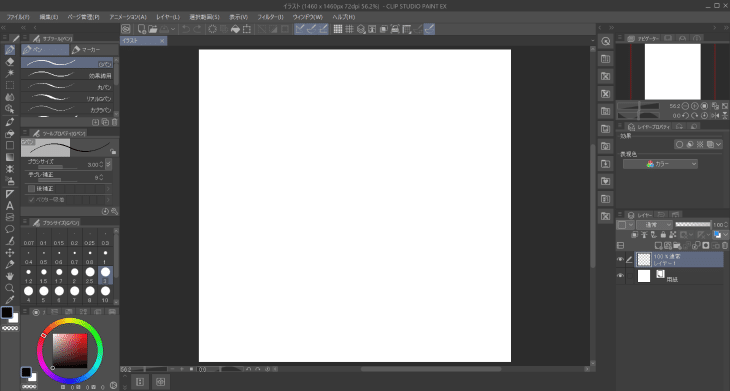Click the Redo arrow in command bar
730x391 pixels.
(x=197, y=29)
